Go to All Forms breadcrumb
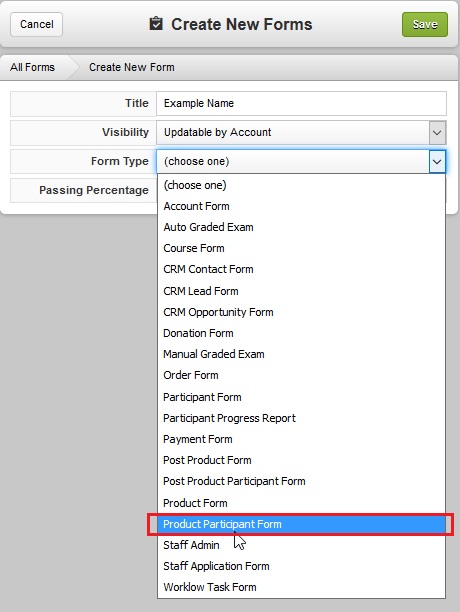Image resolution: width=460 pixels, height=612 pixels. pos(32,67)
